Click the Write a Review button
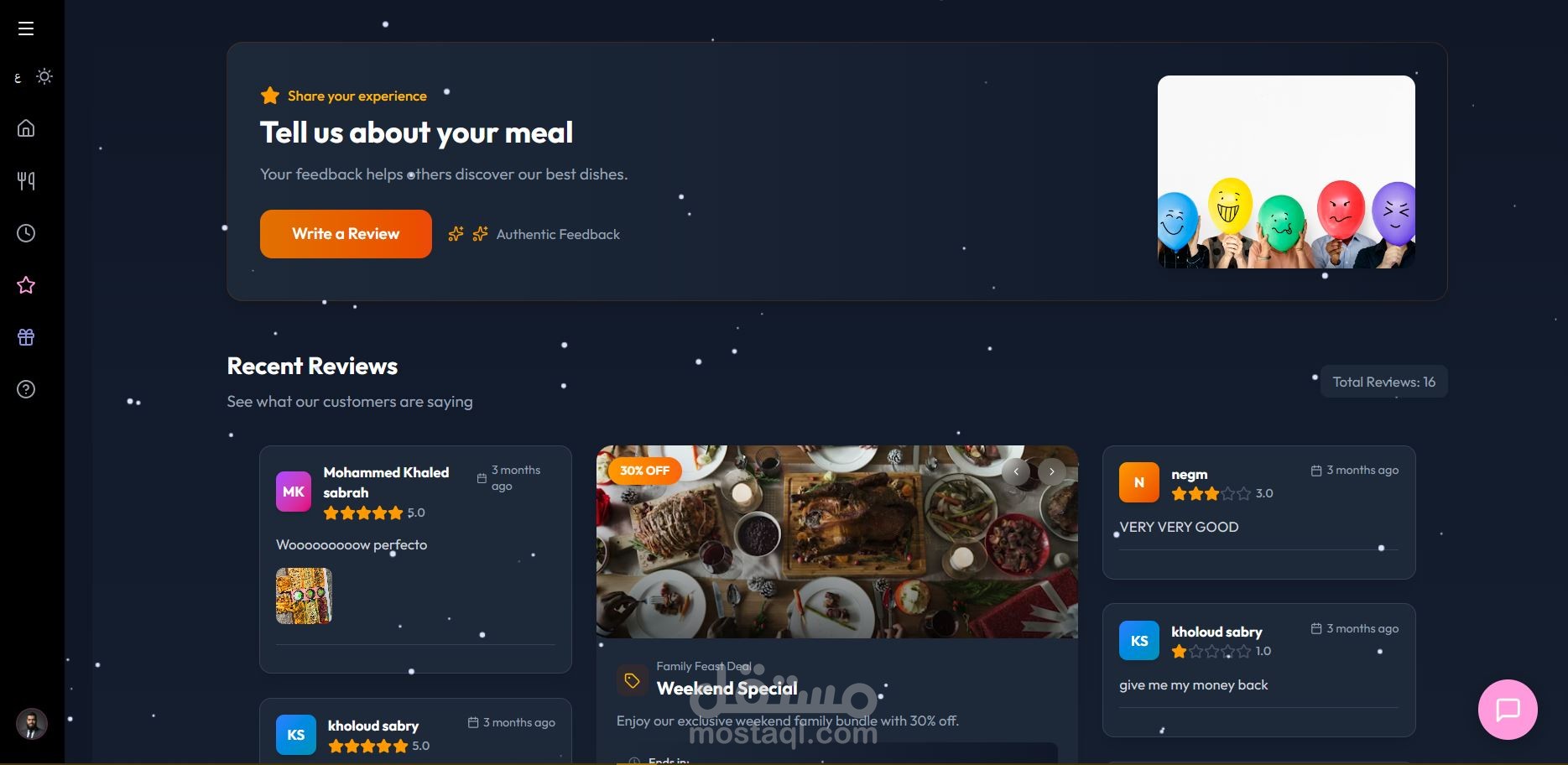 tap(346, 234)
